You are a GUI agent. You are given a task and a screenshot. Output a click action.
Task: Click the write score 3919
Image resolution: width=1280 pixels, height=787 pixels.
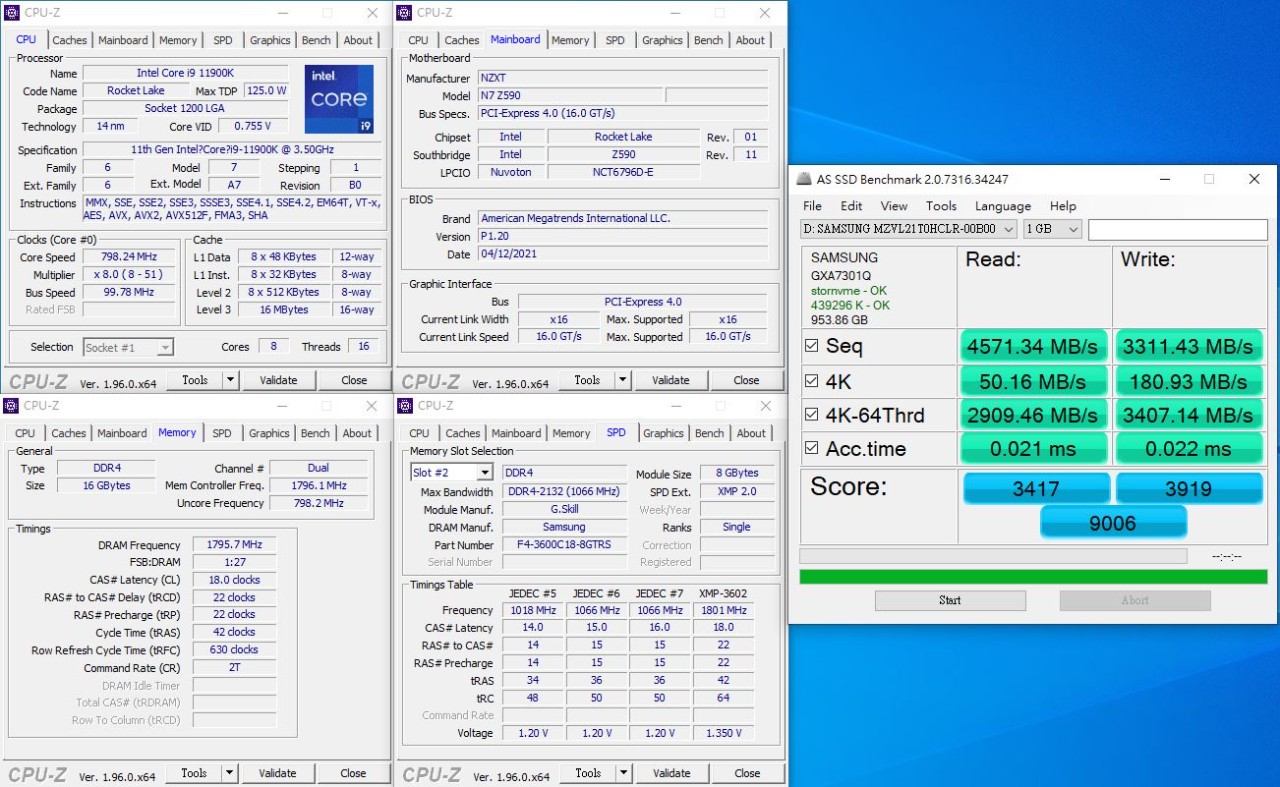point(1189,489)
